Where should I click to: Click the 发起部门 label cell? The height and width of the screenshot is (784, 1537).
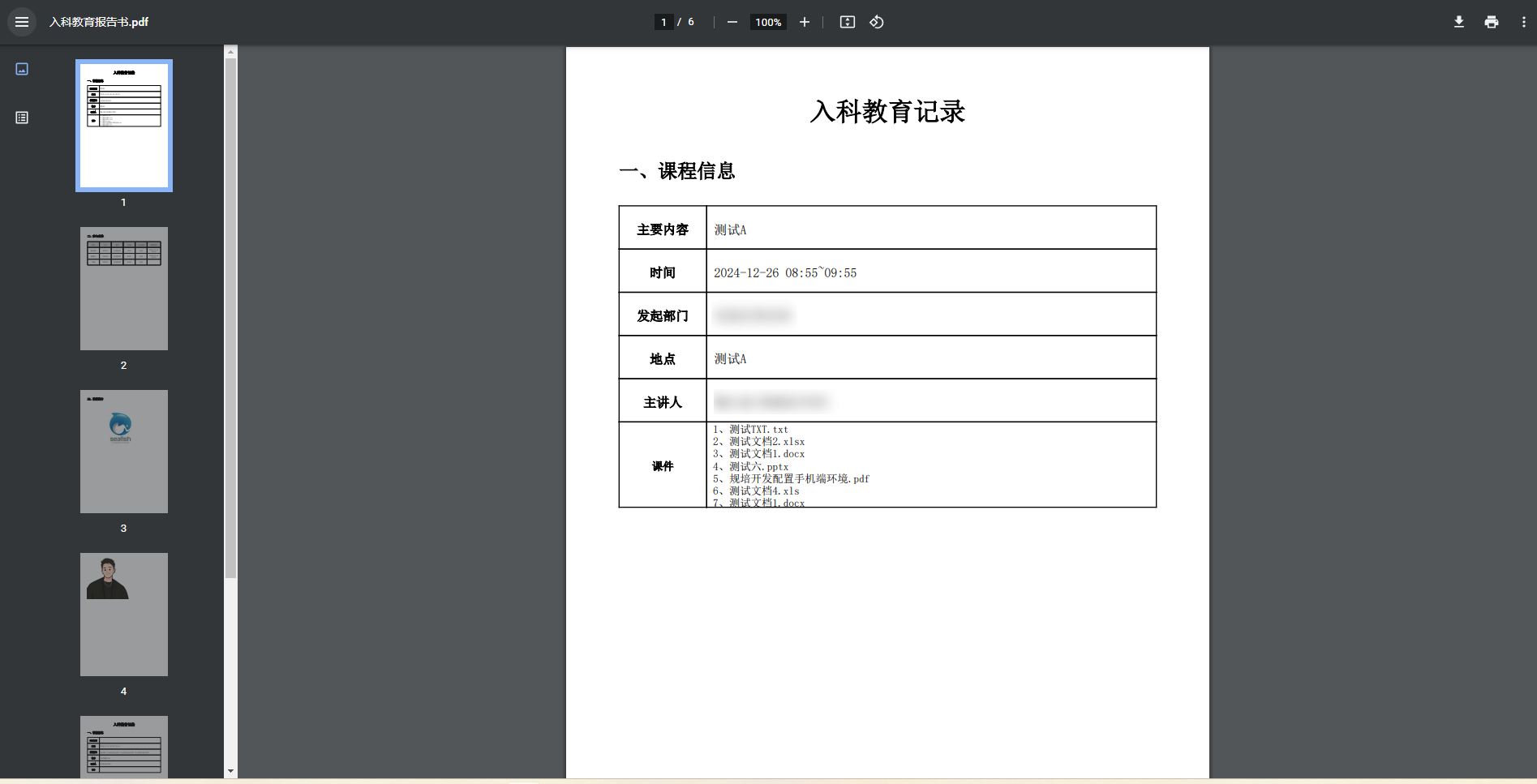[663, 315]
